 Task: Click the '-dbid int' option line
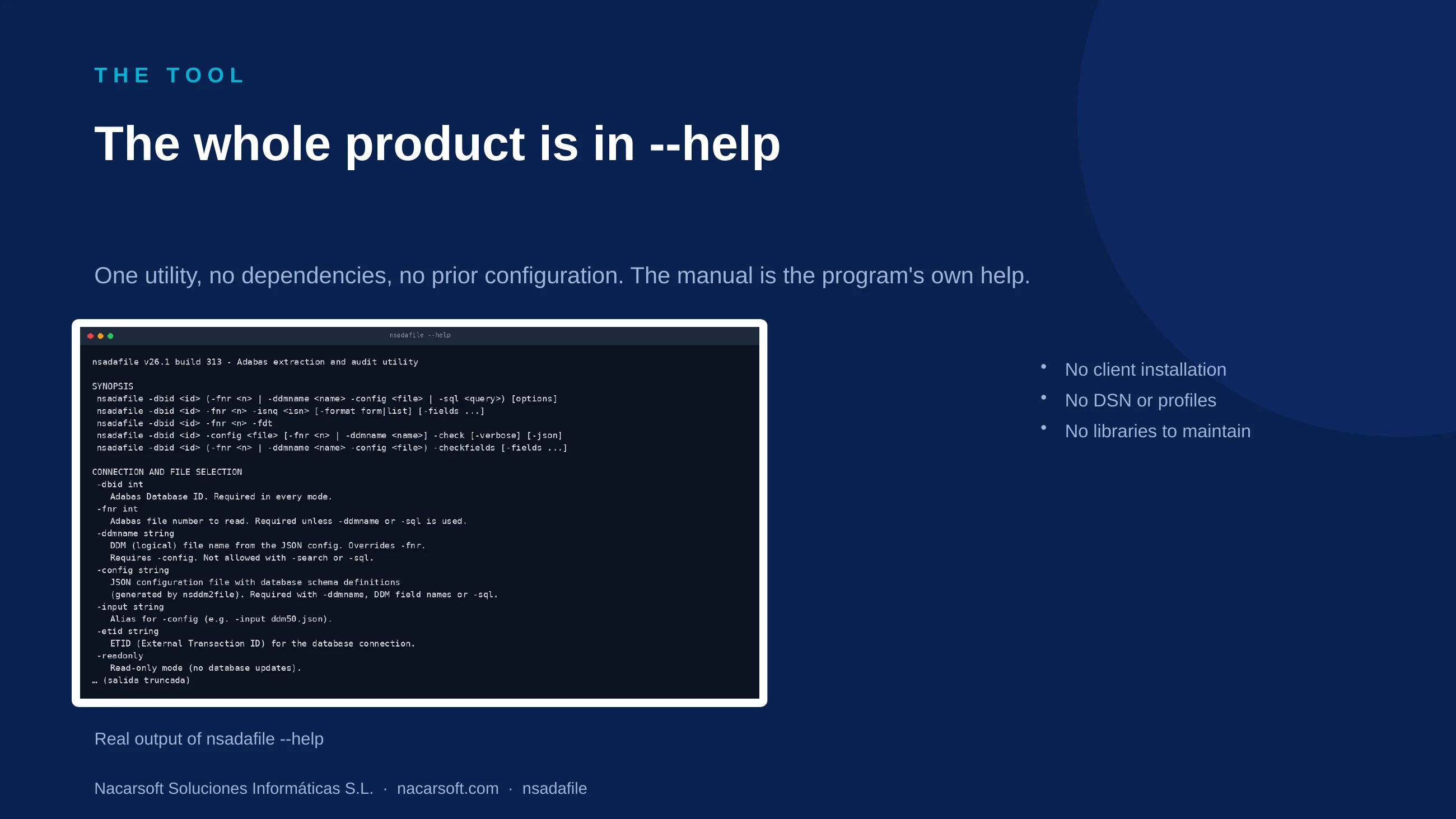pos(120,484)
